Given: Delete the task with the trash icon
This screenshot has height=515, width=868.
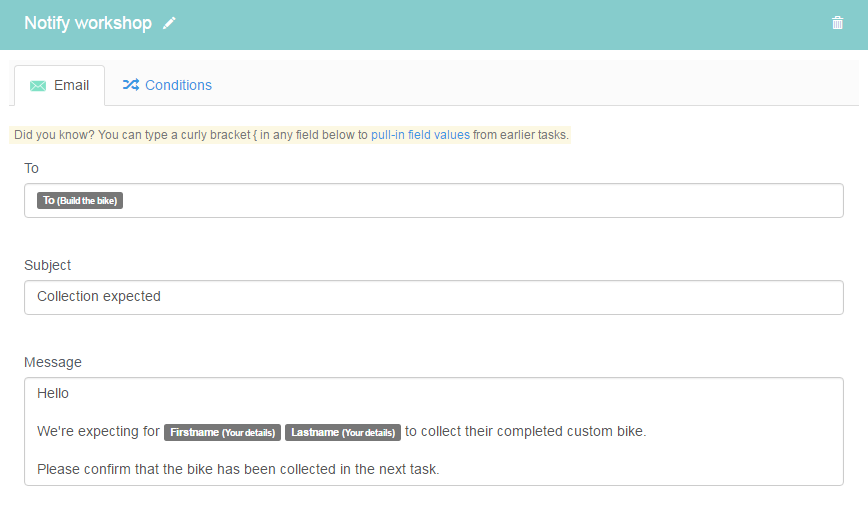Looking at the screenshot, I should click(x=837, y=23).
